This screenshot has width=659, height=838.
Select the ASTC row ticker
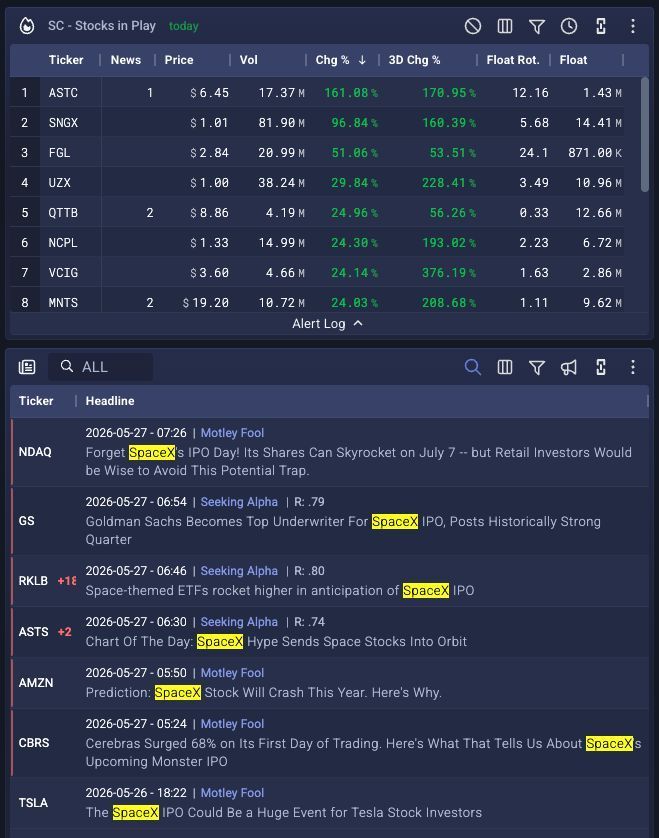click(x=63, y=92)
